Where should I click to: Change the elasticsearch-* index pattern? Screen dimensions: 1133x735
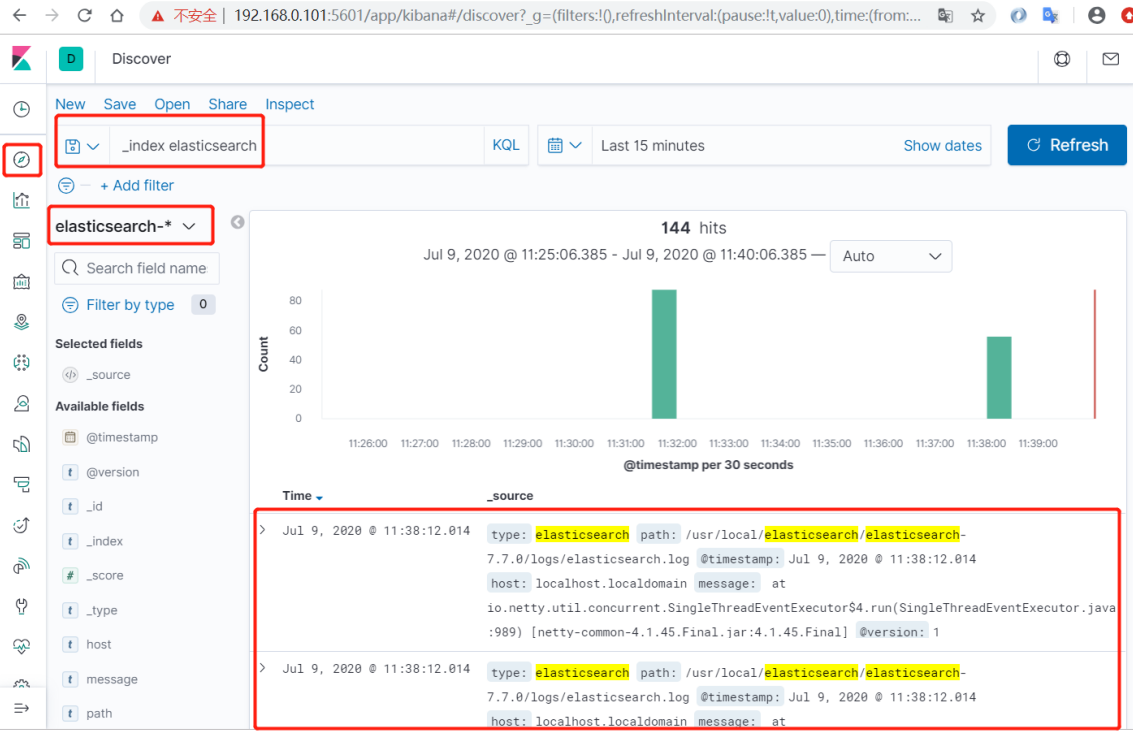[x=126, y=226]
